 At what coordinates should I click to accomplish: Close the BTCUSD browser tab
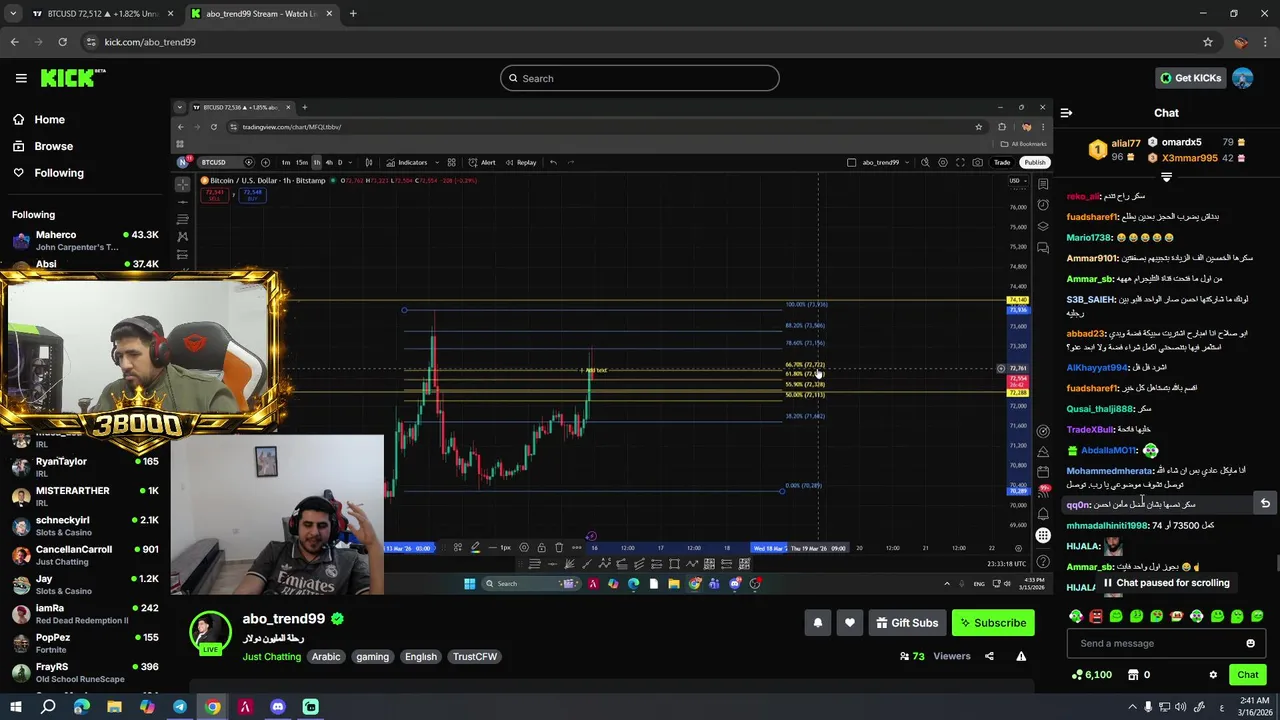click(x=170, y=14)
